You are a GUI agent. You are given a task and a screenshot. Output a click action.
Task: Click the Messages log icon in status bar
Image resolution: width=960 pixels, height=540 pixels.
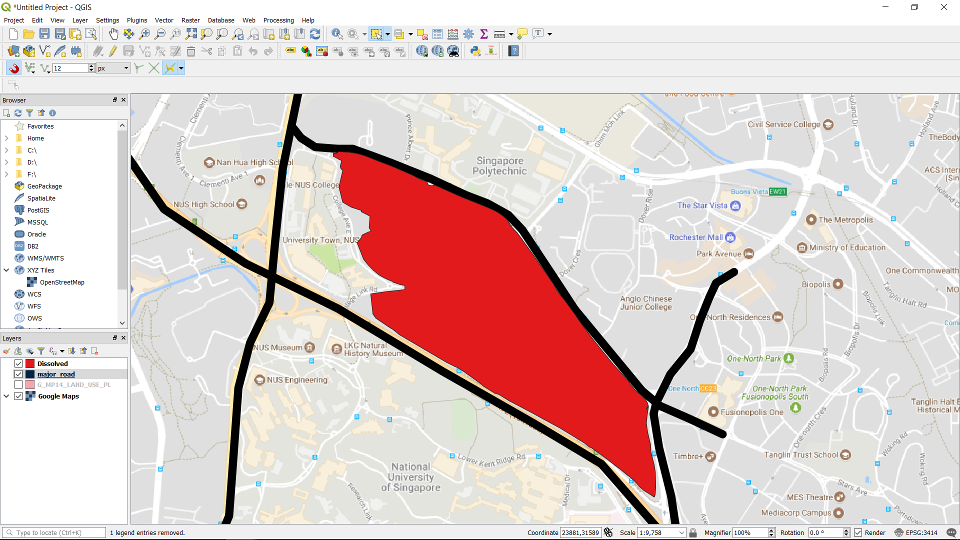coord(951,533)
